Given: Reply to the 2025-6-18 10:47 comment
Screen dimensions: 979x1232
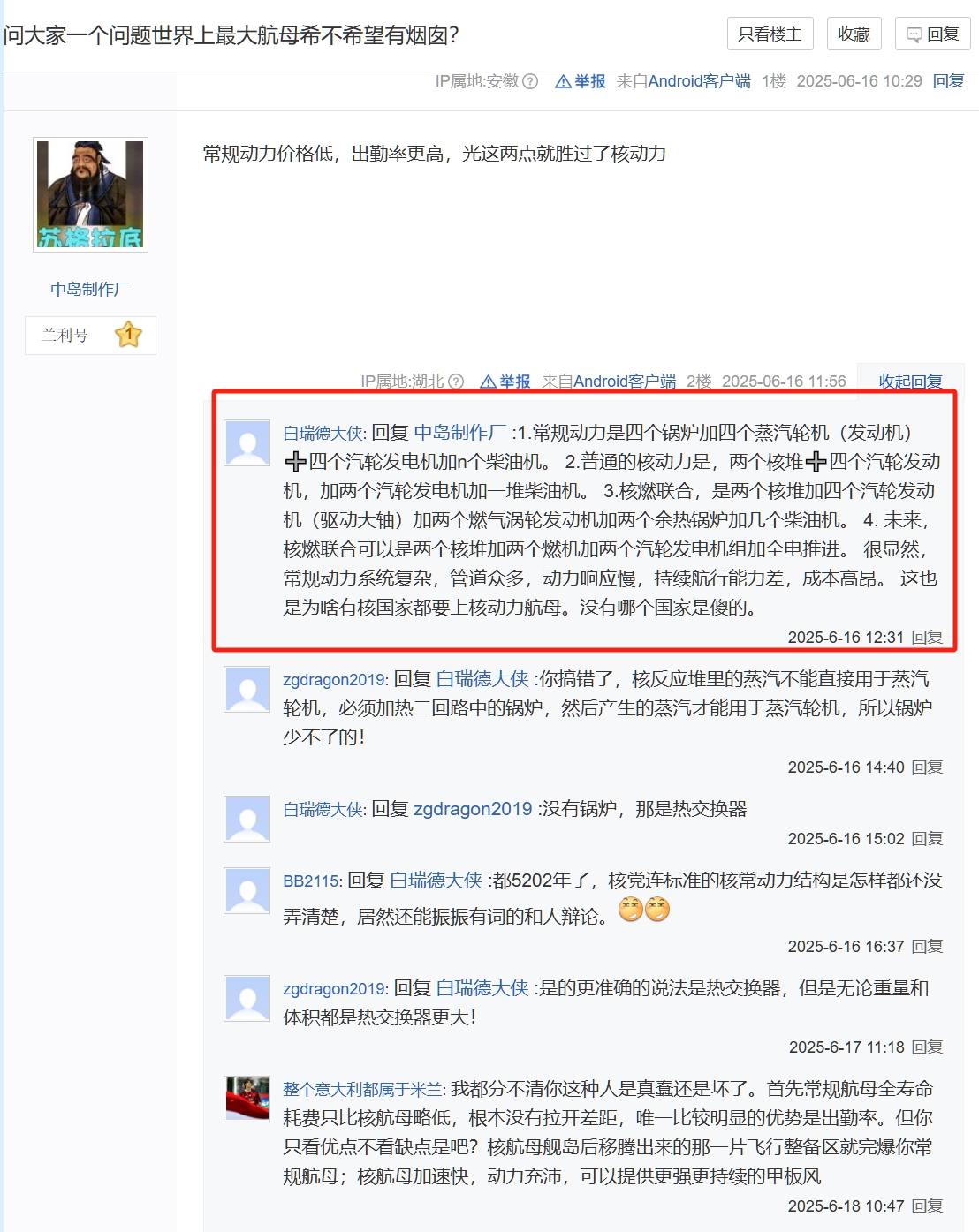Looking at the screenshot, I should (927, 1206).
